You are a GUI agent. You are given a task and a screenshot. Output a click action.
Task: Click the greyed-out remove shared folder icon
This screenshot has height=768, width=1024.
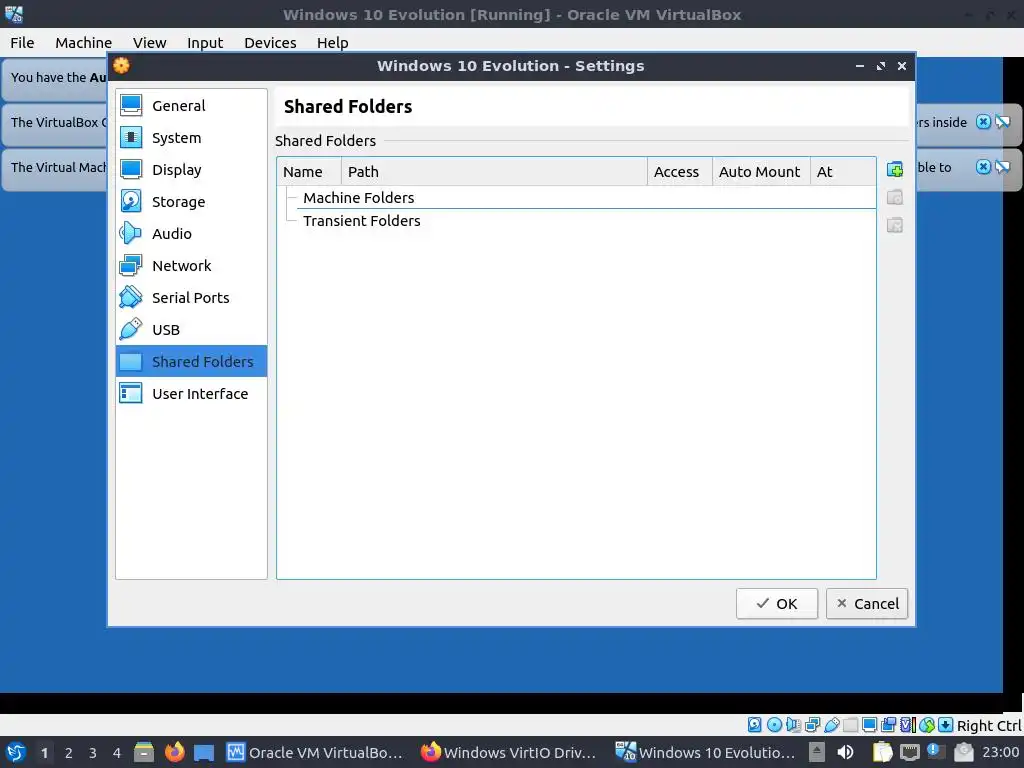[895, 225]
